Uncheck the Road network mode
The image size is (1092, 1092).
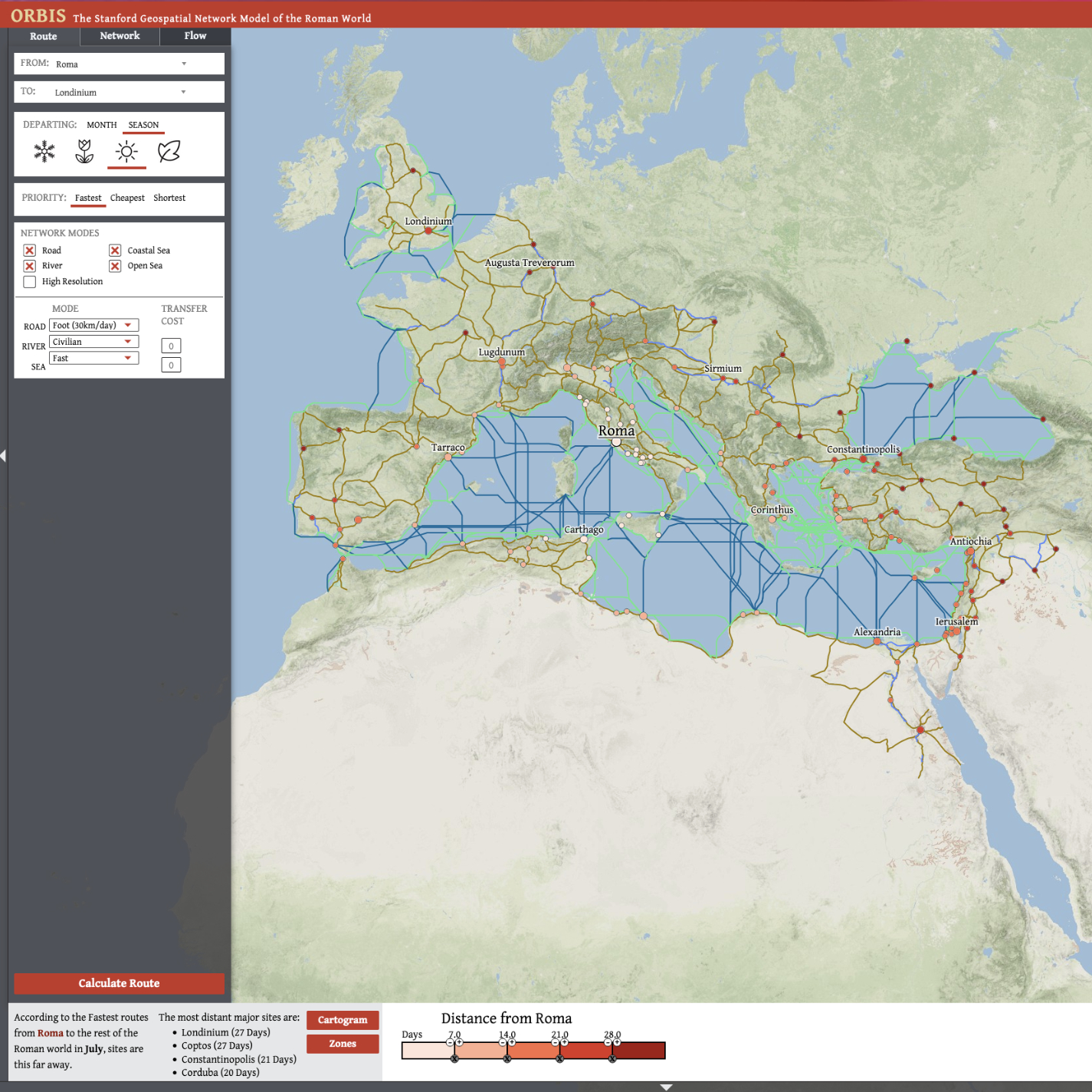pos(30,251)
